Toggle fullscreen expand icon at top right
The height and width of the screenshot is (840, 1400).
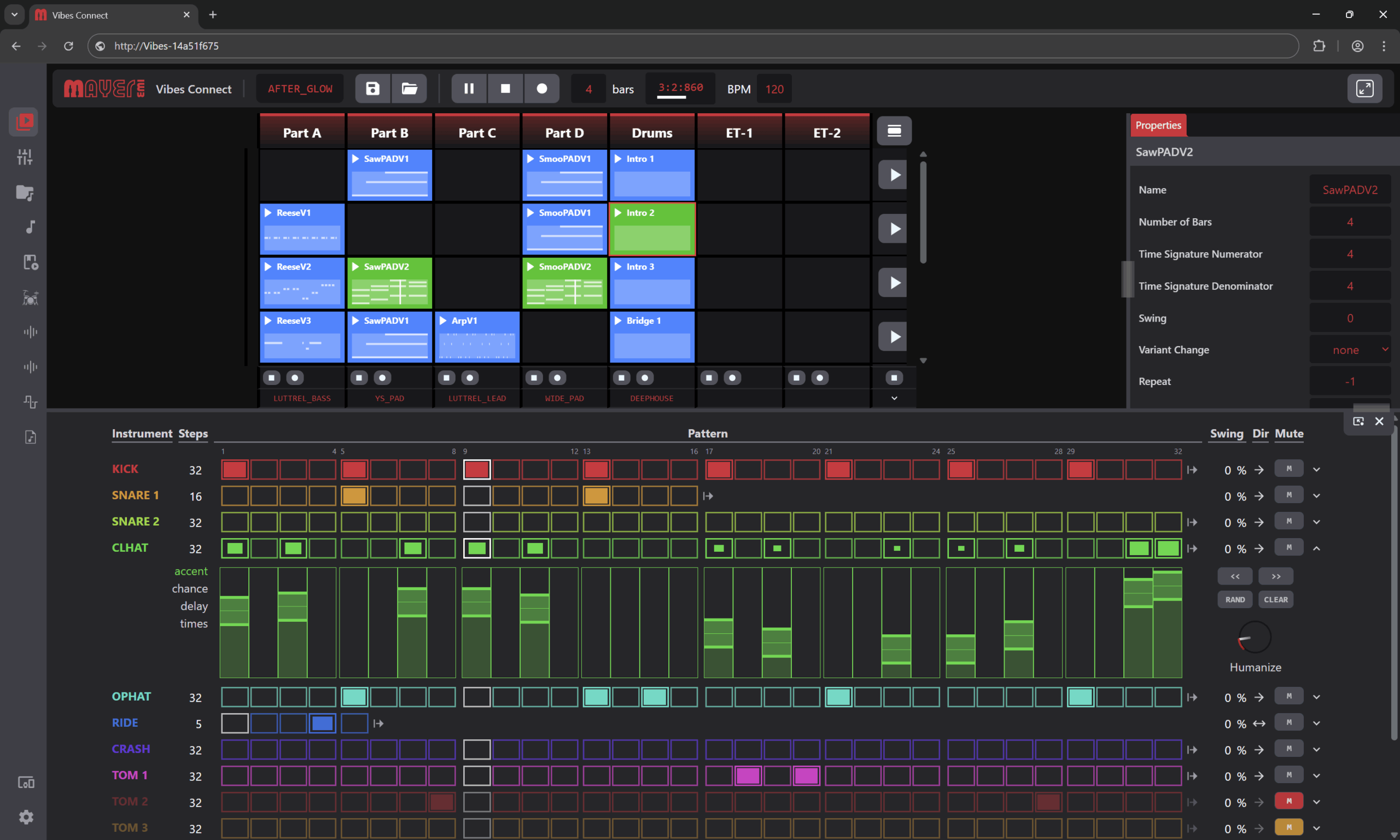[x=1364, y=88]
